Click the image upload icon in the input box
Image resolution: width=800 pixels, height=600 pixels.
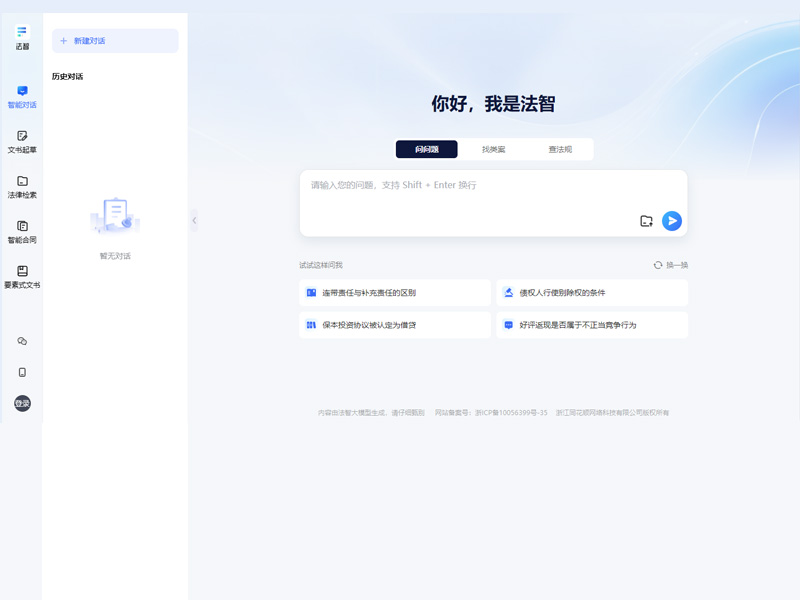(644, 220)
